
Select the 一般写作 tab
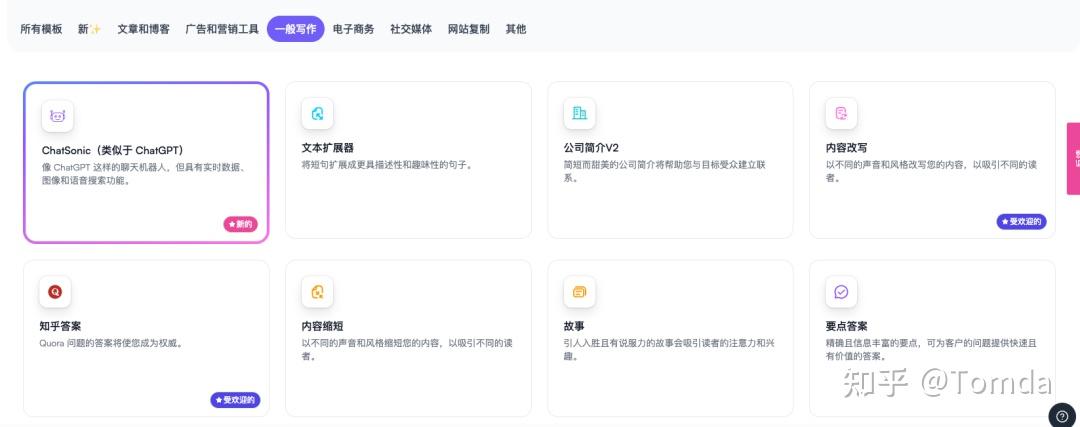coord(296,29)
